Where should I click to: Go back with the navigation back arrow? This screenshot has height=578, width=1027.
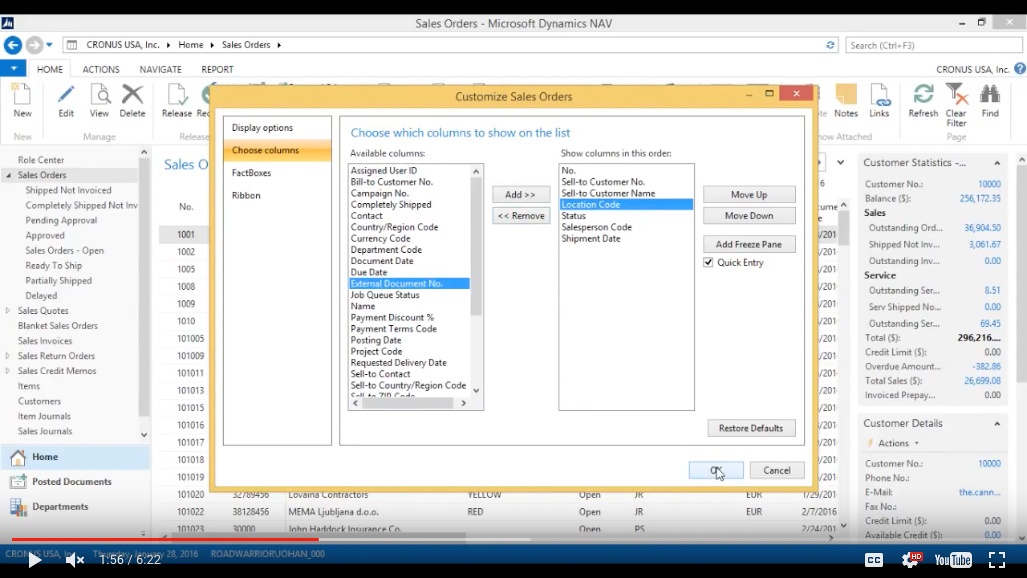point(12,45)
